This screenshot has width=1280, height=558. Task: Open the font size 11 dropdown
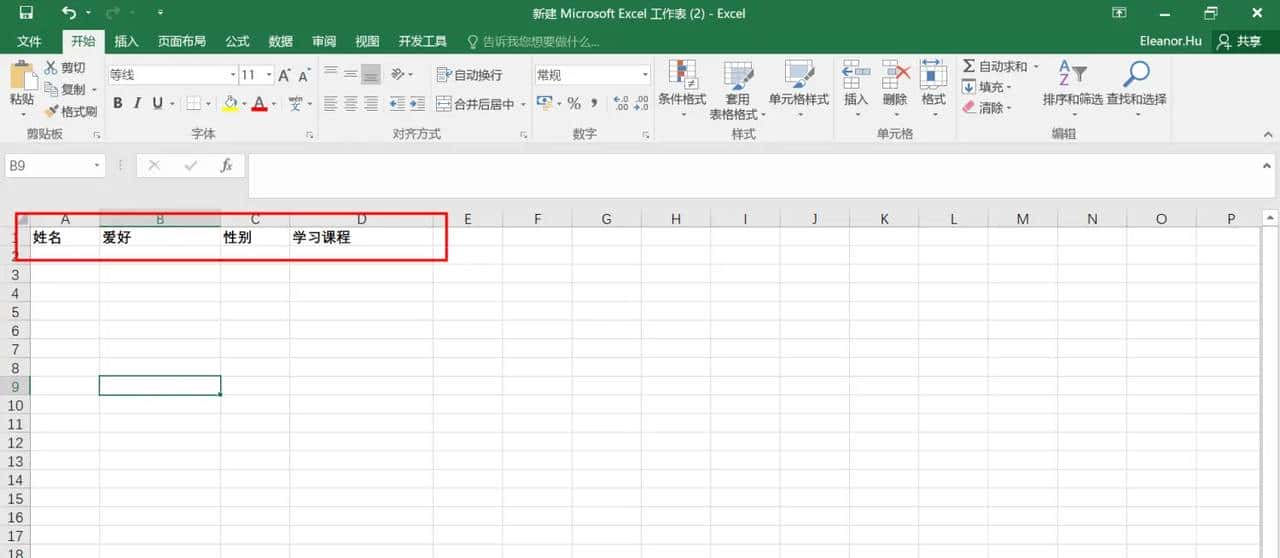[x=268, y=75]
